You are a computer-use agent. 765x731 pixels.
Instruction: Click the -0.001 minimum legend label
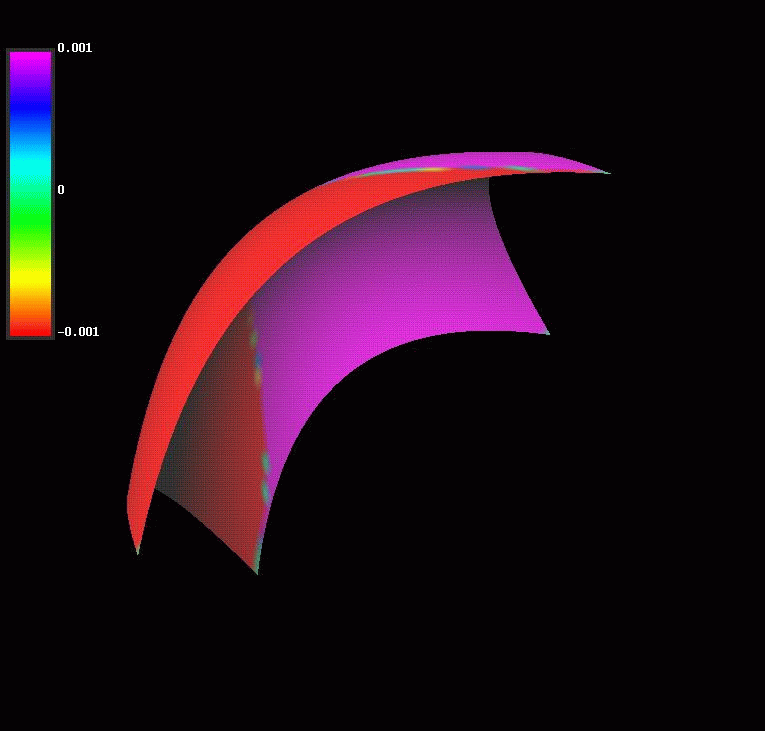click(78, 332)
